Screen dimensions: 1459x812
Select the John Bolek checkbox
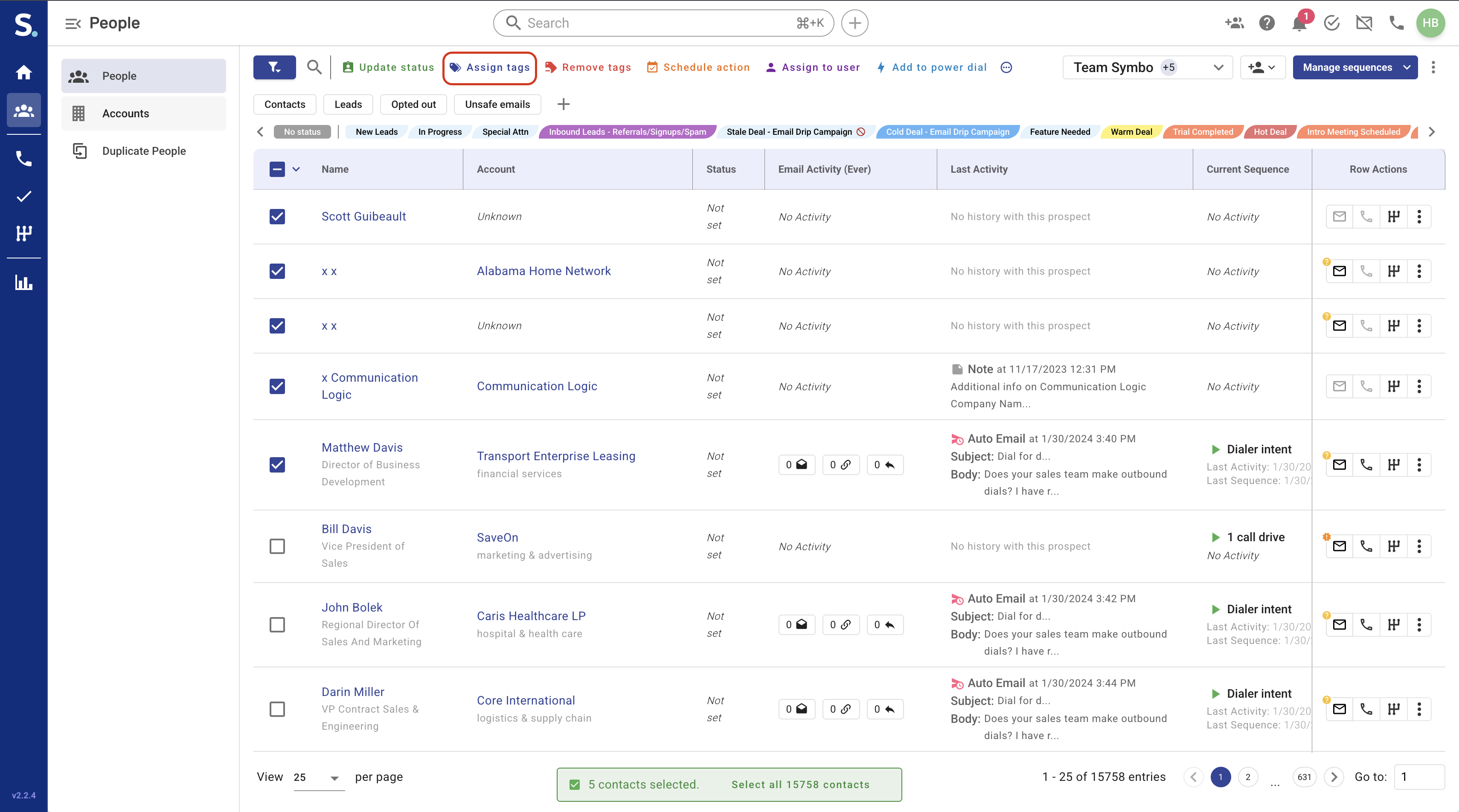click(277, 625)
